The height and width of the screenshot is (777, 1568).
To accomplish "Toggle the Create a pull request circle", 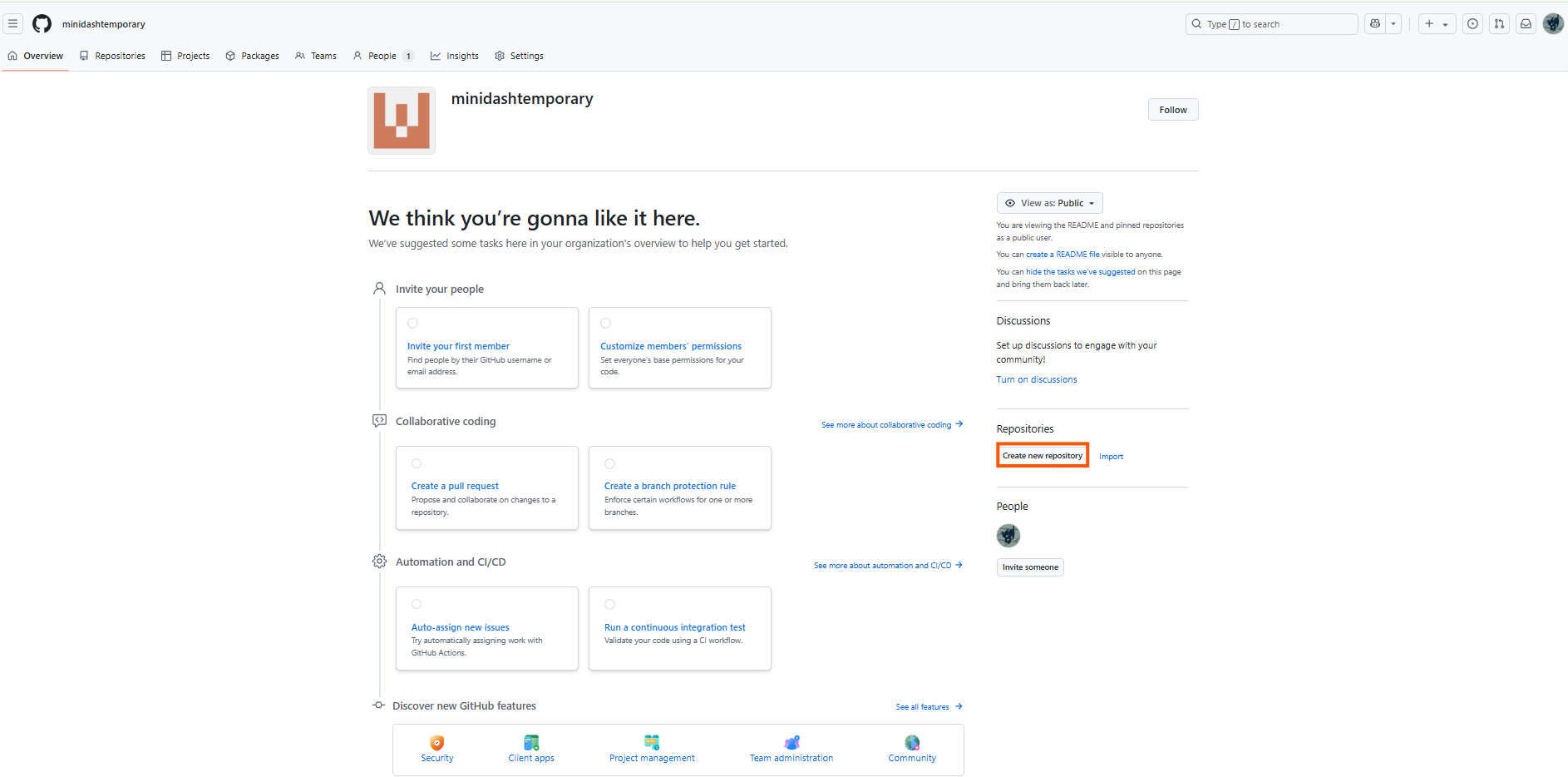I will [417, 463].
